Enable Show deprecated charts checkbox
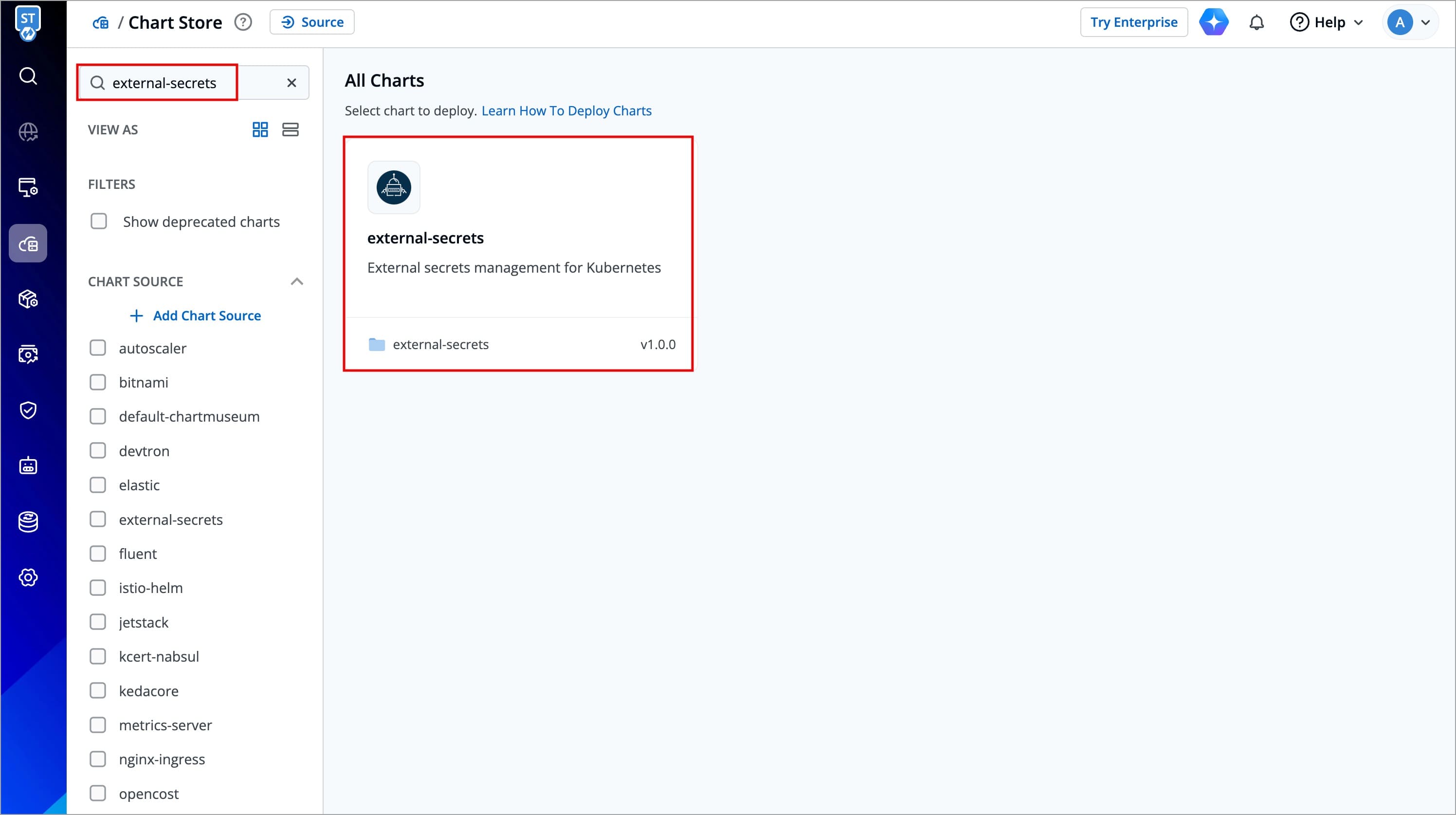This screenshot has height=815, width=1456. tap(99, 221)
